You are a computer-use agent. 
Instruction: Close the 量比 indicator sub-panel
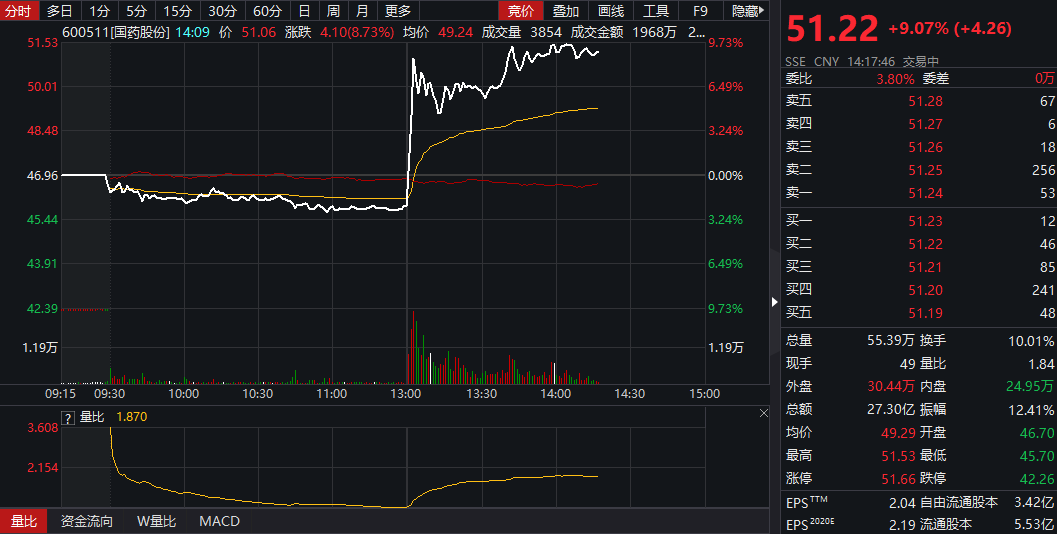point(763,413)
